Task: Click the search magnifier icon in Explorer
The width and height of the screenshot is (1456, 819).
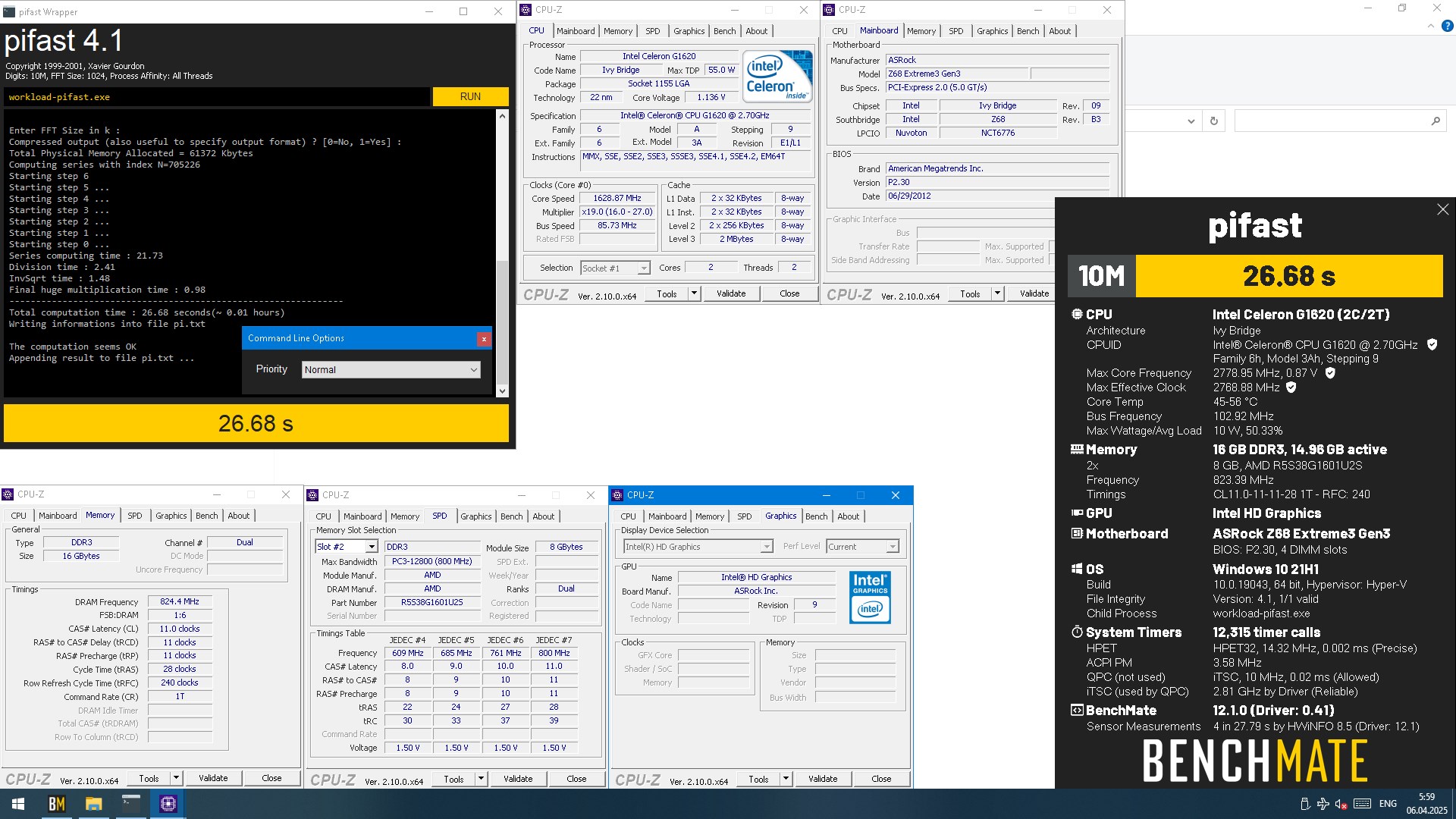Action: (1435, 121)
